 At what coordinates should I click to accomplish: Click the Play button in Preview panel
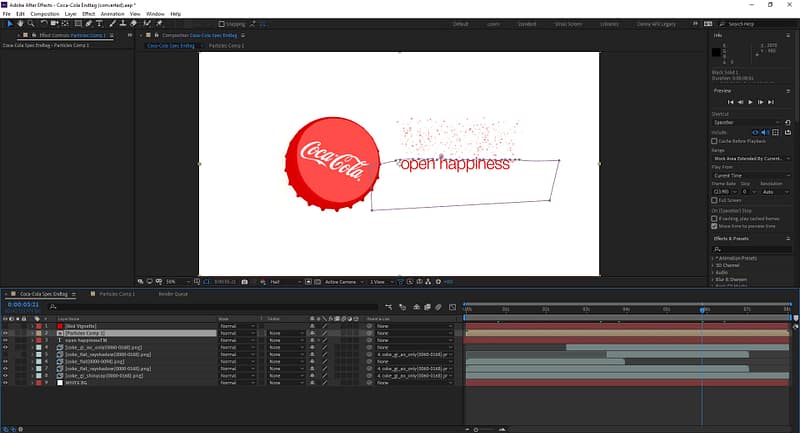pos(750,102)
